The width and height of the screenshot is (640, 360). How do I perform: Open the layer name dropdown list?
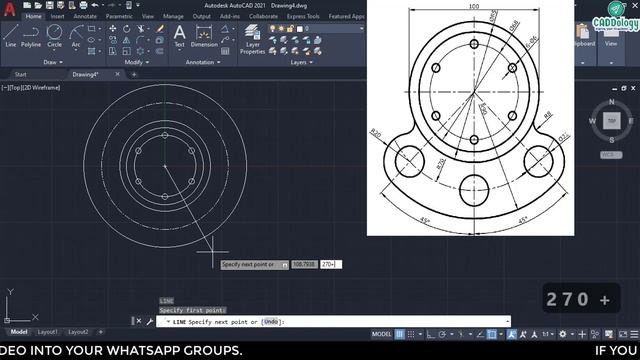pos(361,29)
